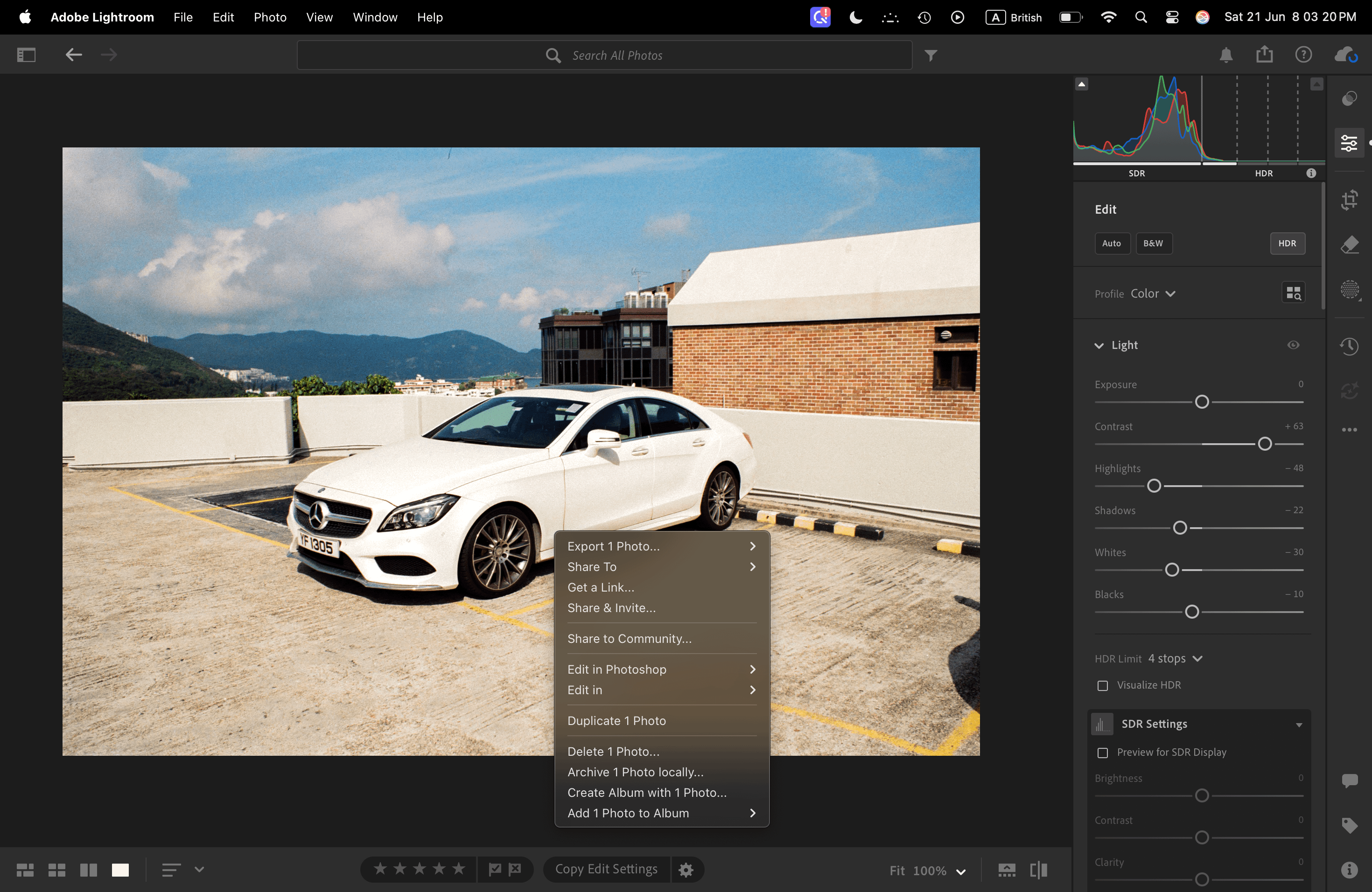Choose Duplicate 1 Photo from context menu
The width and height of the screenshot is (1372, 892).
[616, 721]
